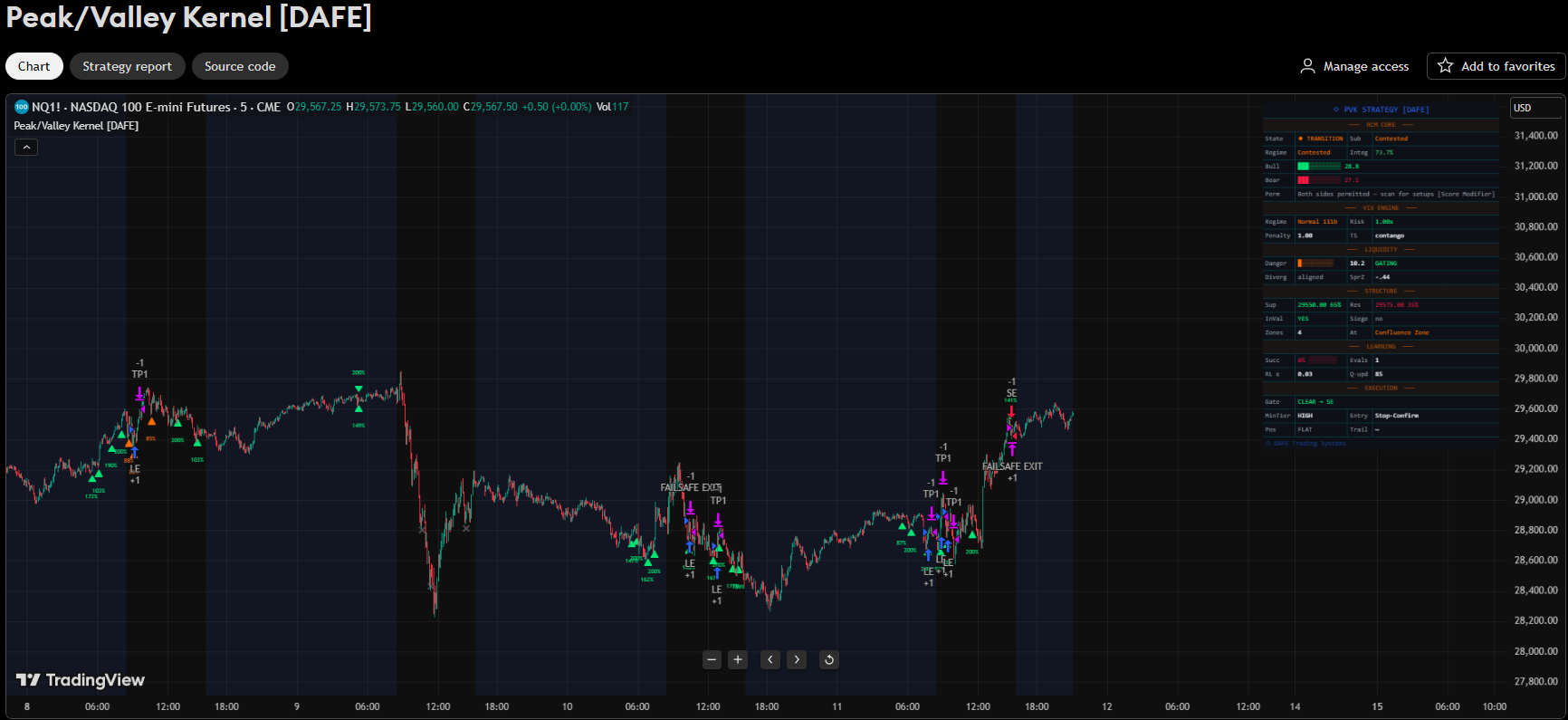Click the Bull strength bar in dashboard
The width and height of the screenshot is (1568, 720).
click(1319, 167)
